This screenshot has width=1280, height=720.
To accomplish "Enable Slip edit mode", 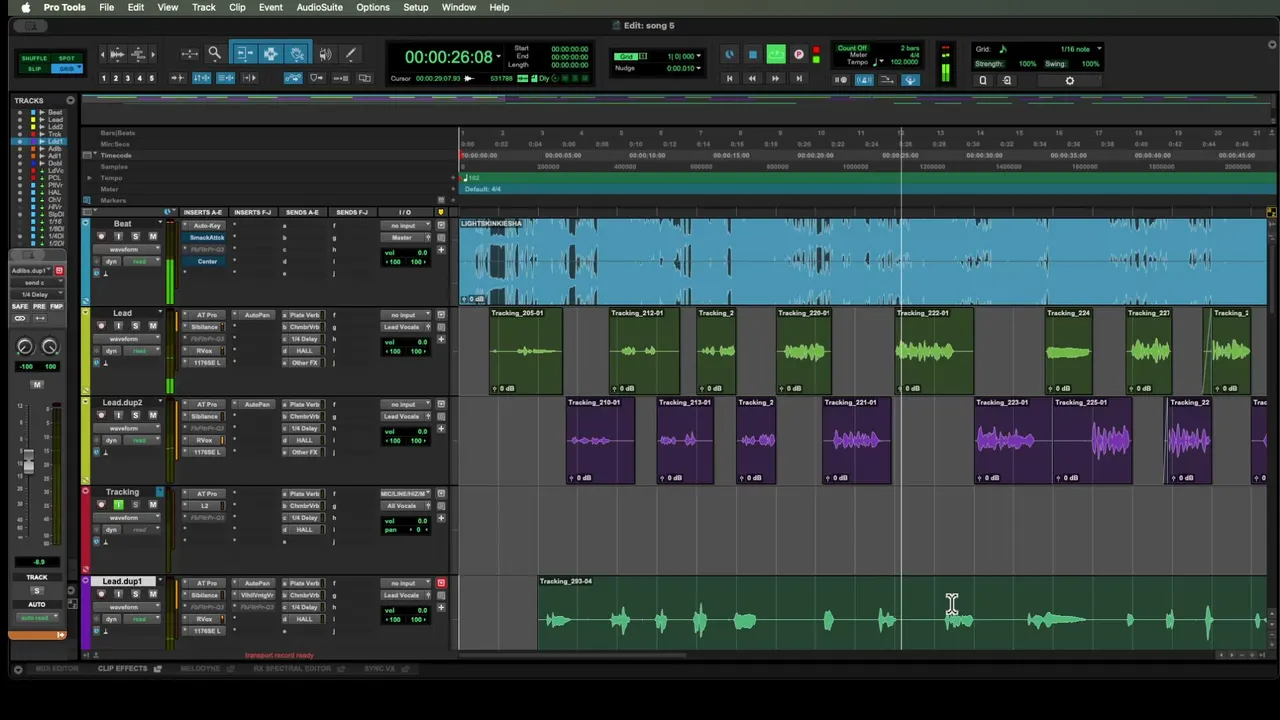I will [x=35, y=68].
